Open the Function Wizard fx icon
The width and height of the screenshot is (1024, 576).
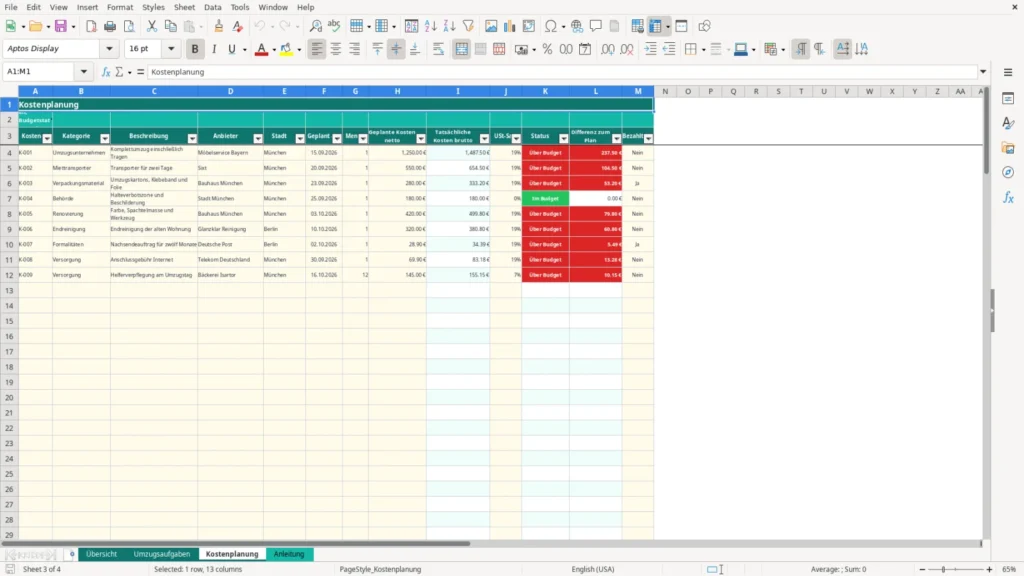(106, 72)
